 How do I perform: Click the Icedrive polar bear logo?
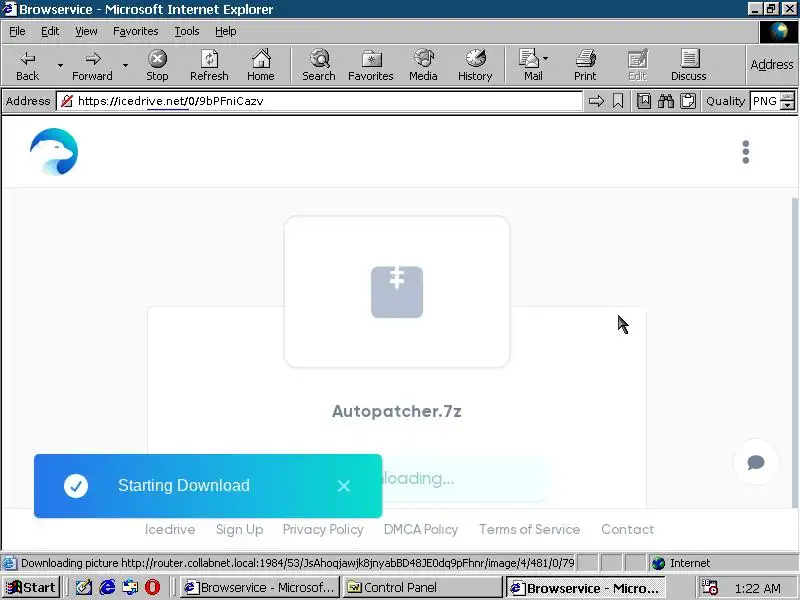(x=54, y=152)
